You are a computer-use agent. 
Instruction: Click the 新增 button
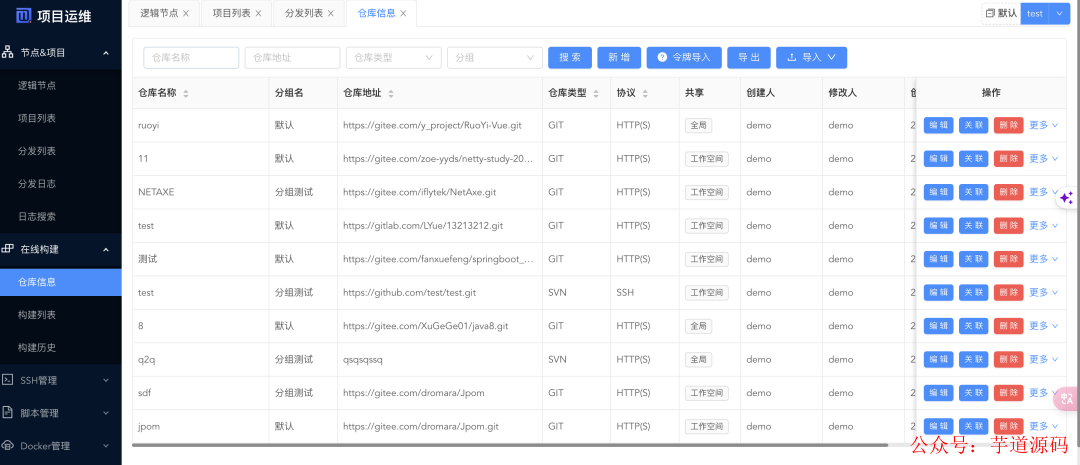pyautogui.click(x=619, y=58)
